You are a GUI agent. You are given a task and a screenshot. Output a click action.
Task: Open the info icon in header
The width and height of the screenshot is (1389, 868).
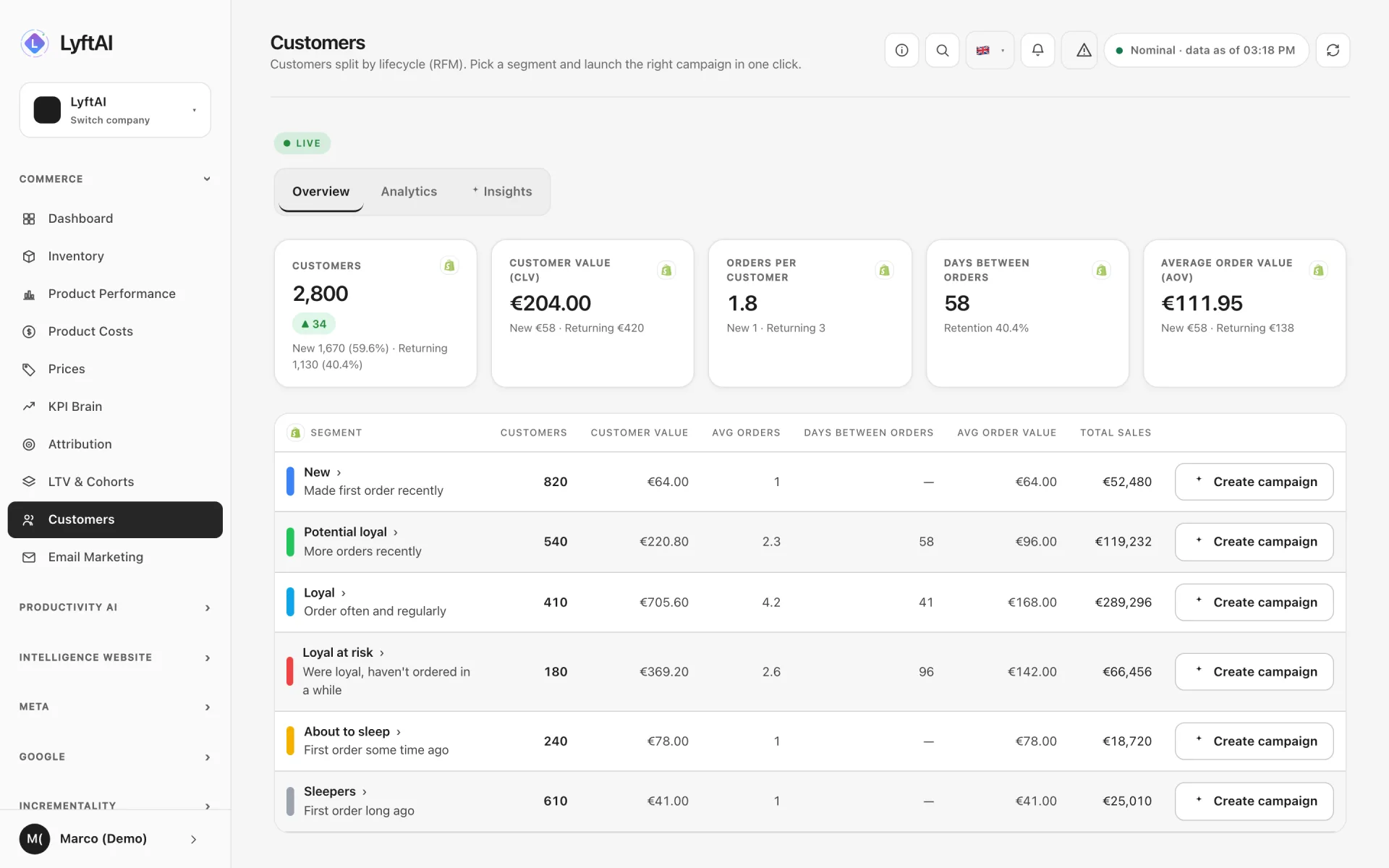point(901,50)
